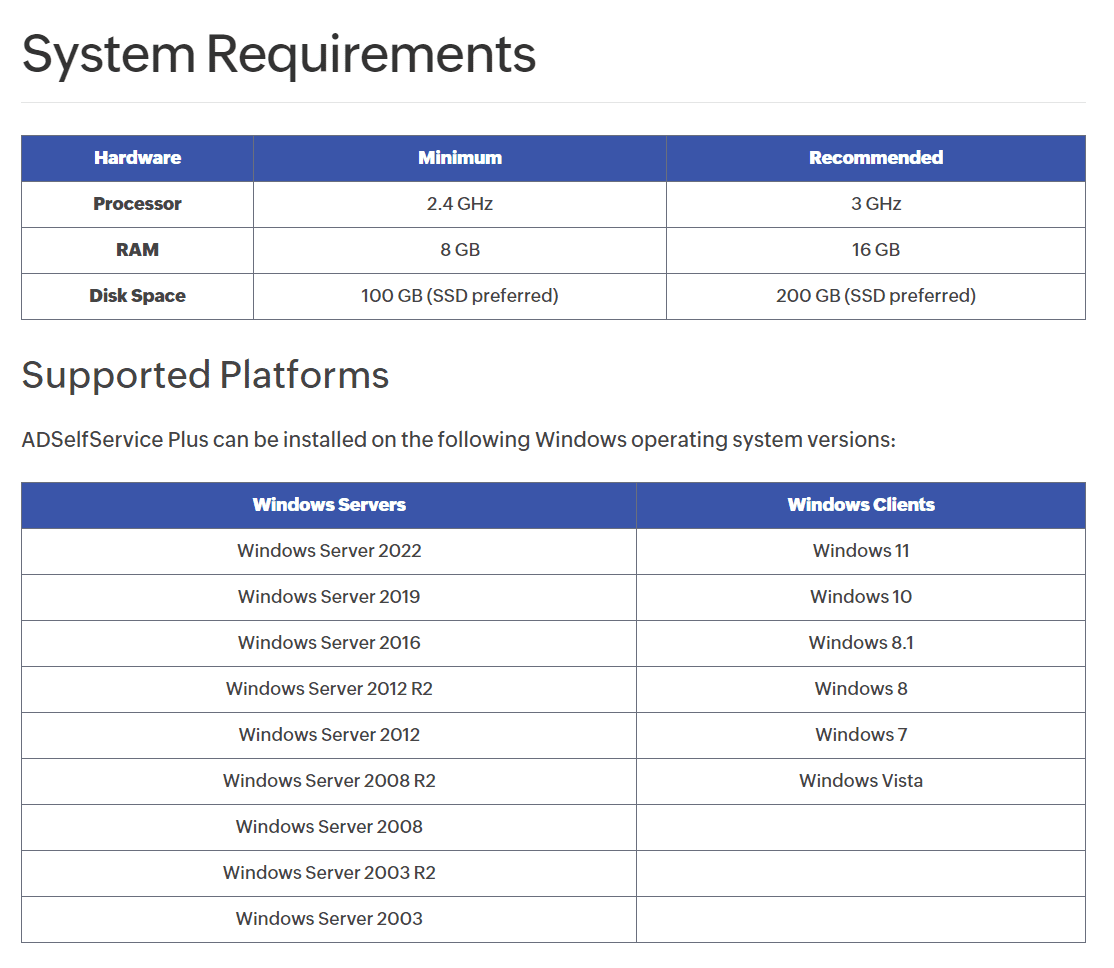Click the Windows Server 2012 cell
This screenshot has width=1114, height=968.
[x=329, y=735]
